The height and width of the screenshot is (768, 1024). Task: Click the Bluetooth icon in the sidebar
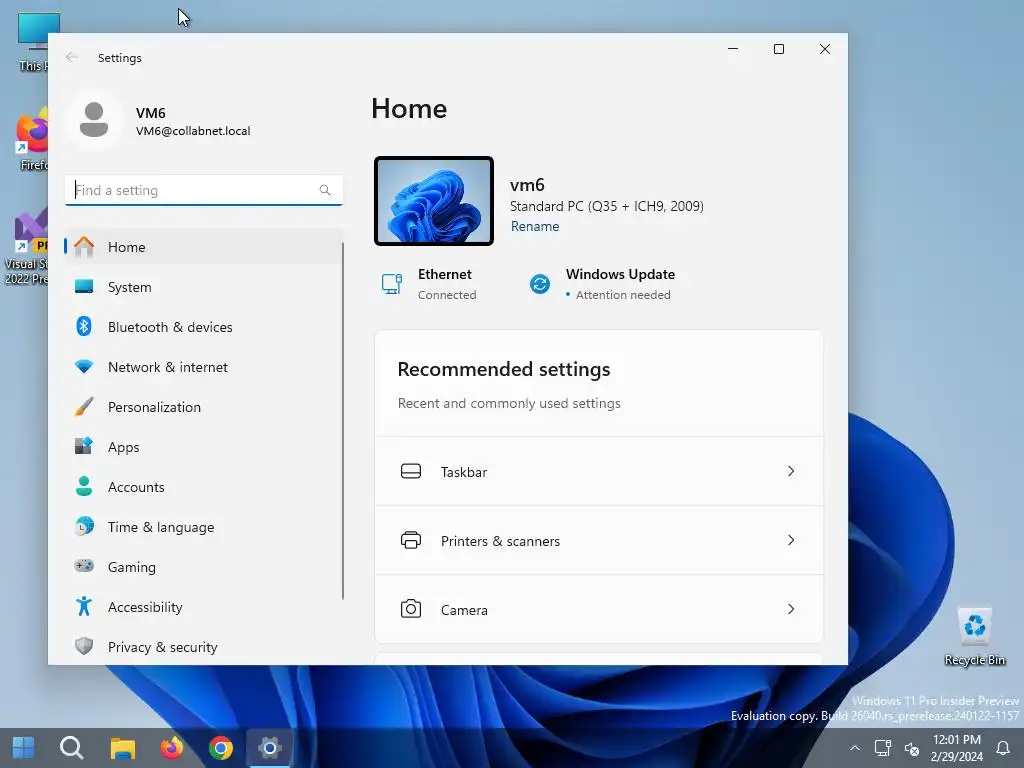[84, 327]
